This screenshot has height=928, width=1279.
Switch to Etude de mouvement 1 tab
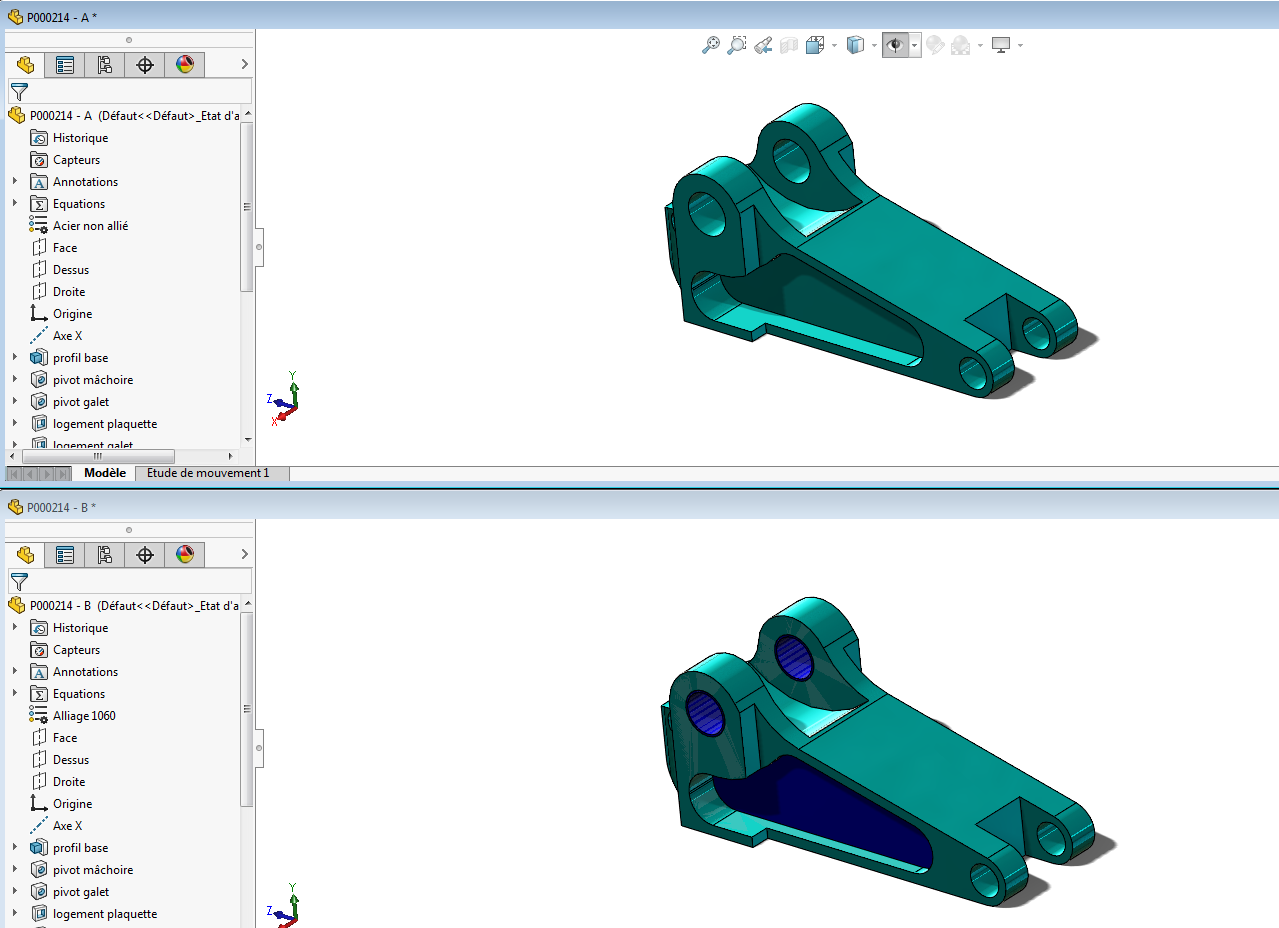click(208, 473)
